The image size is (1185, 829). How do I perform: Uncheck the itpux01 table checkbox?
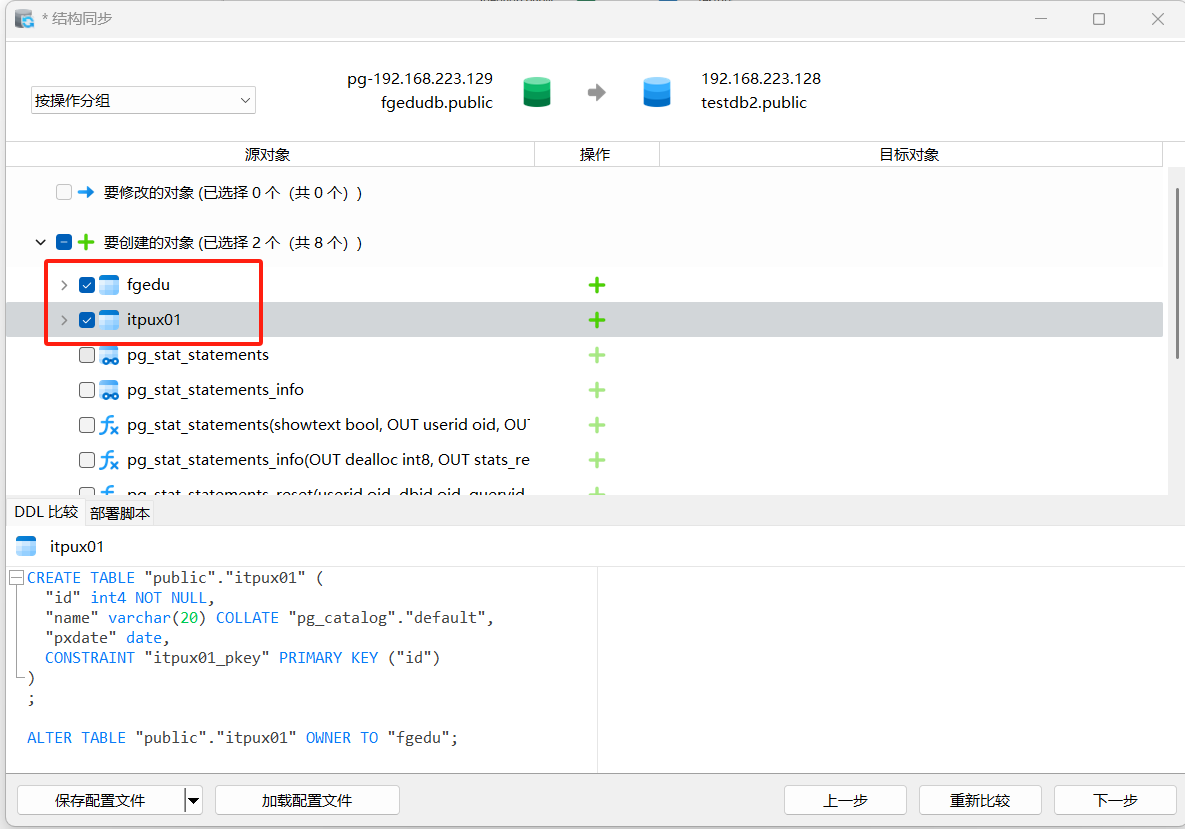[x=87, y=320]
